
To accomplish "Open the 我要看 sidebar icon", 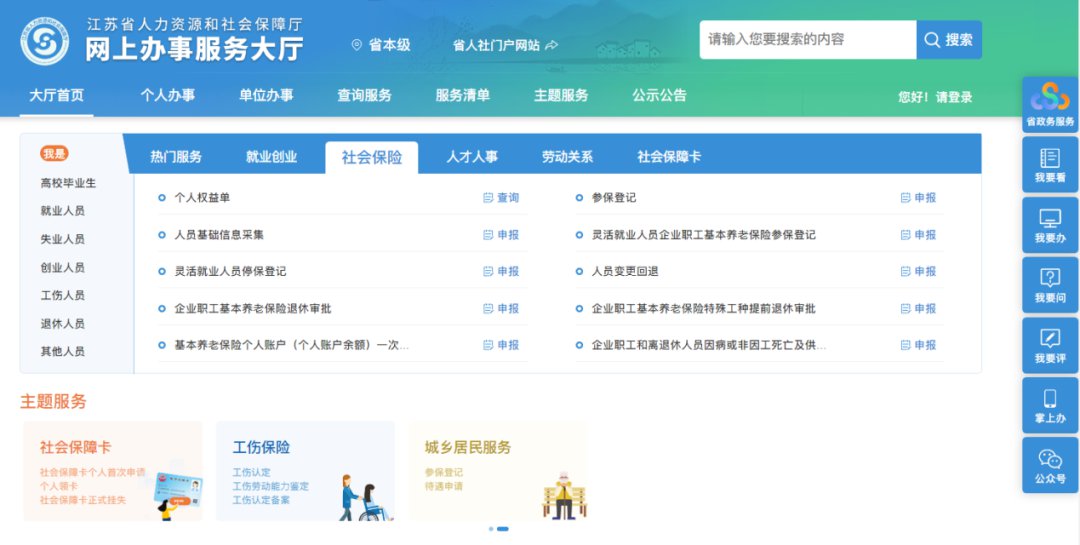I will [1050, 164].
